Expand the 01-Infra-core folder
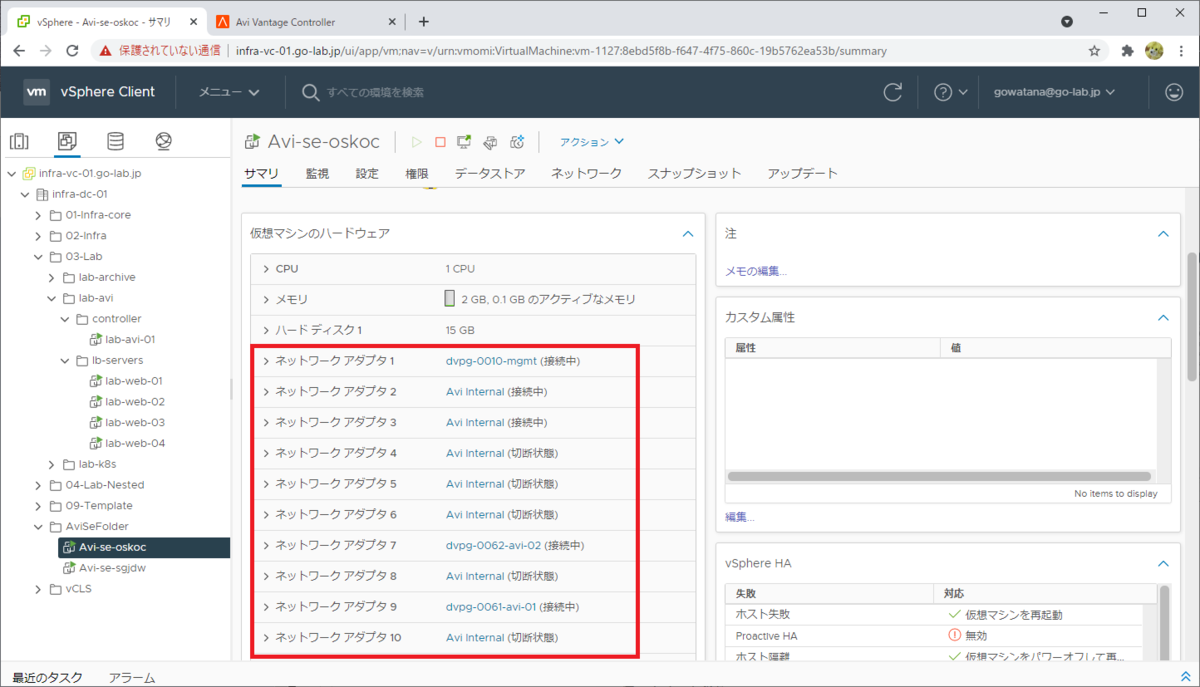The height and width of the screenshot is (687, 1200). point(39,215)
